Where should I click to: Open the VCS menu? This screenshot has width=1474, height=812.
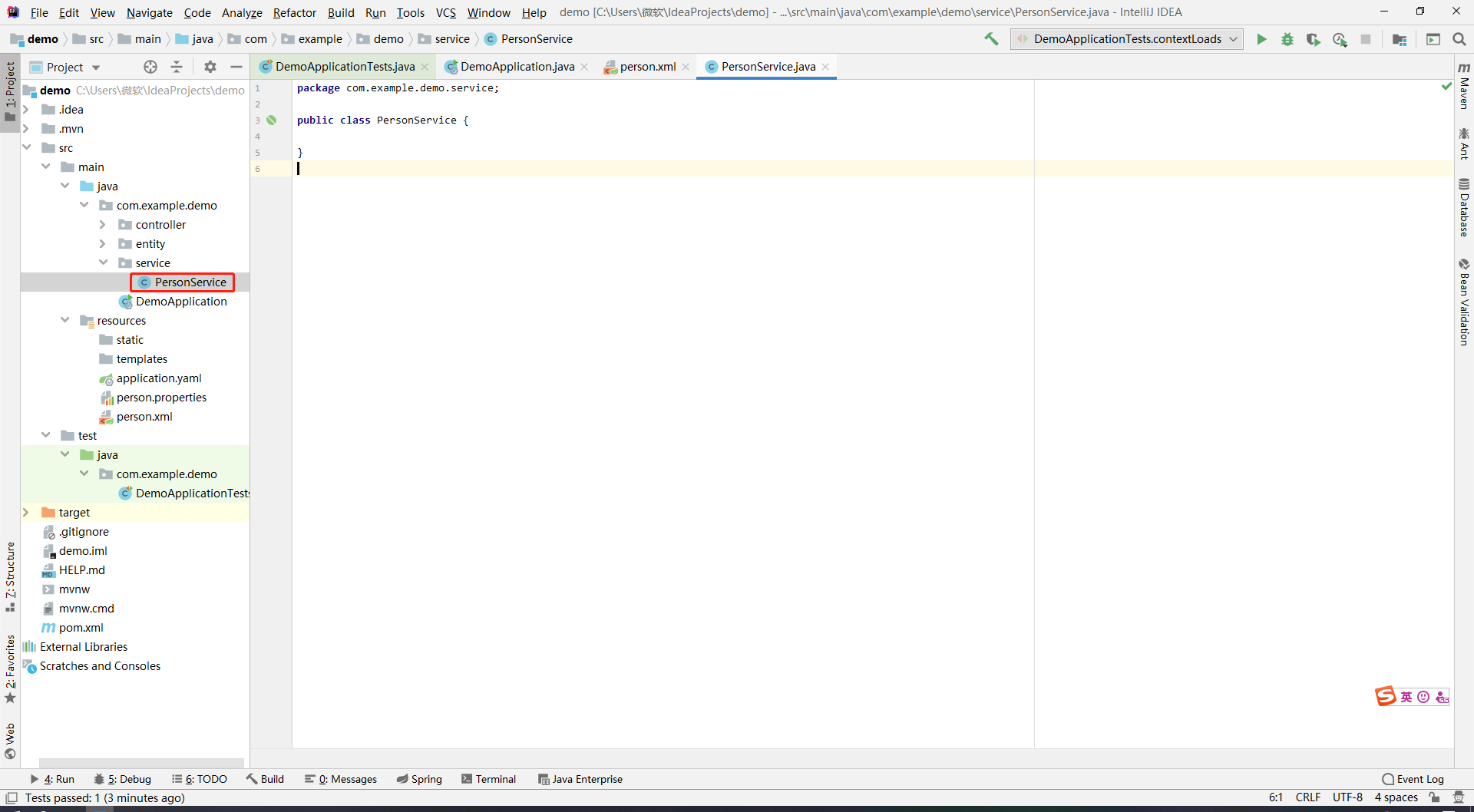click(446, 12)
